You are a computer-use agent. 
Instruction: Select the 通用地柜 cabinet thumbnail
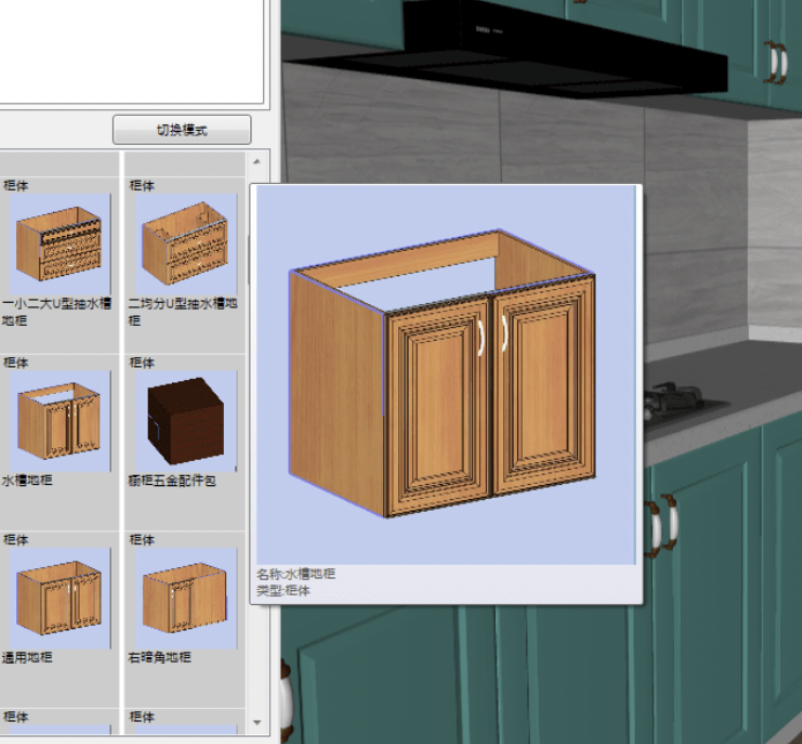[60, 598]
